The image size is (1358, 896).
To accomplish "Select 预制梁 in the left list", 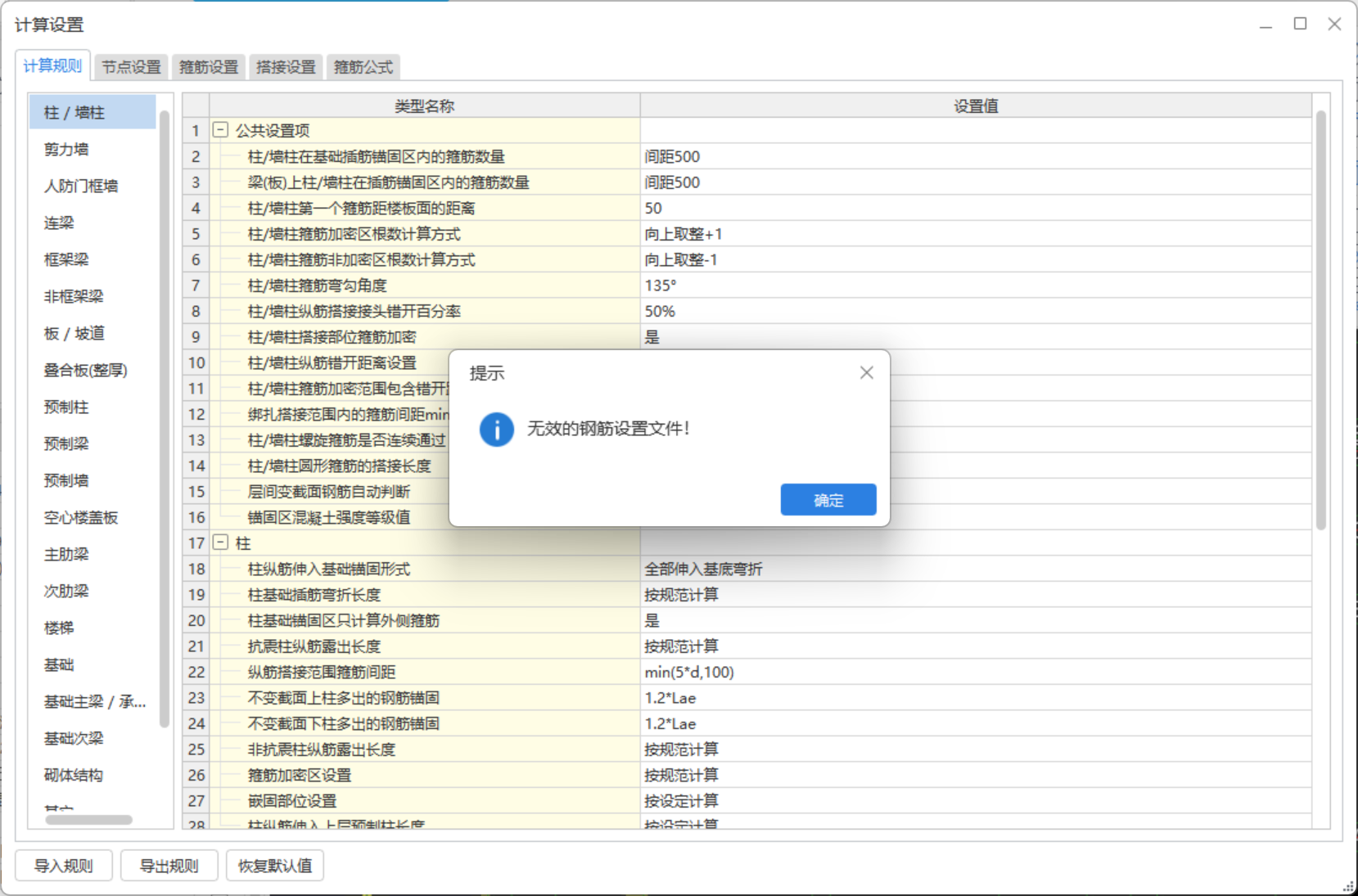I will 92,443.
